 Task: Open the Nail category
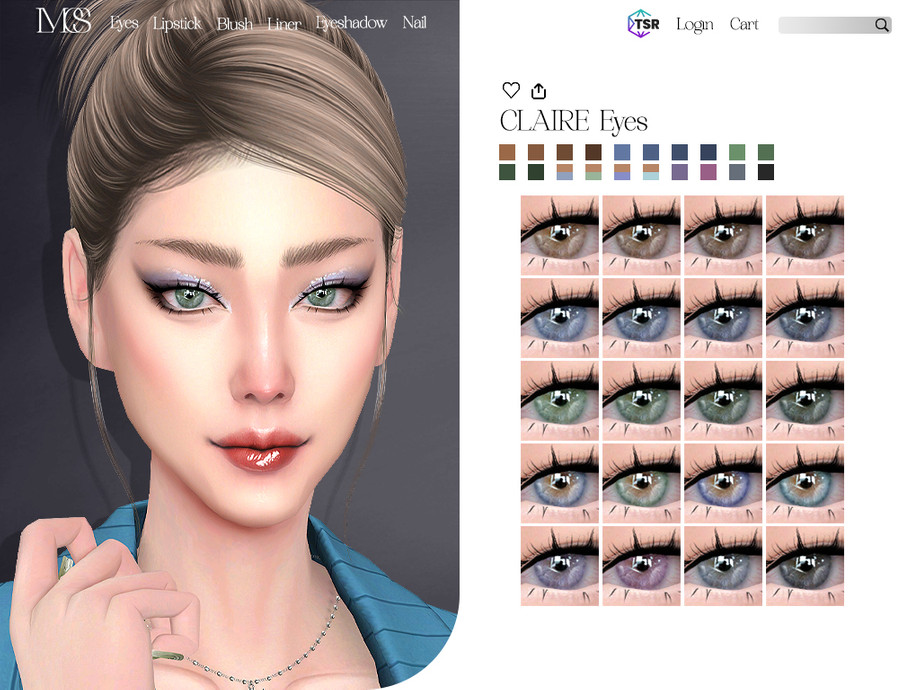[x=415, y=23]
